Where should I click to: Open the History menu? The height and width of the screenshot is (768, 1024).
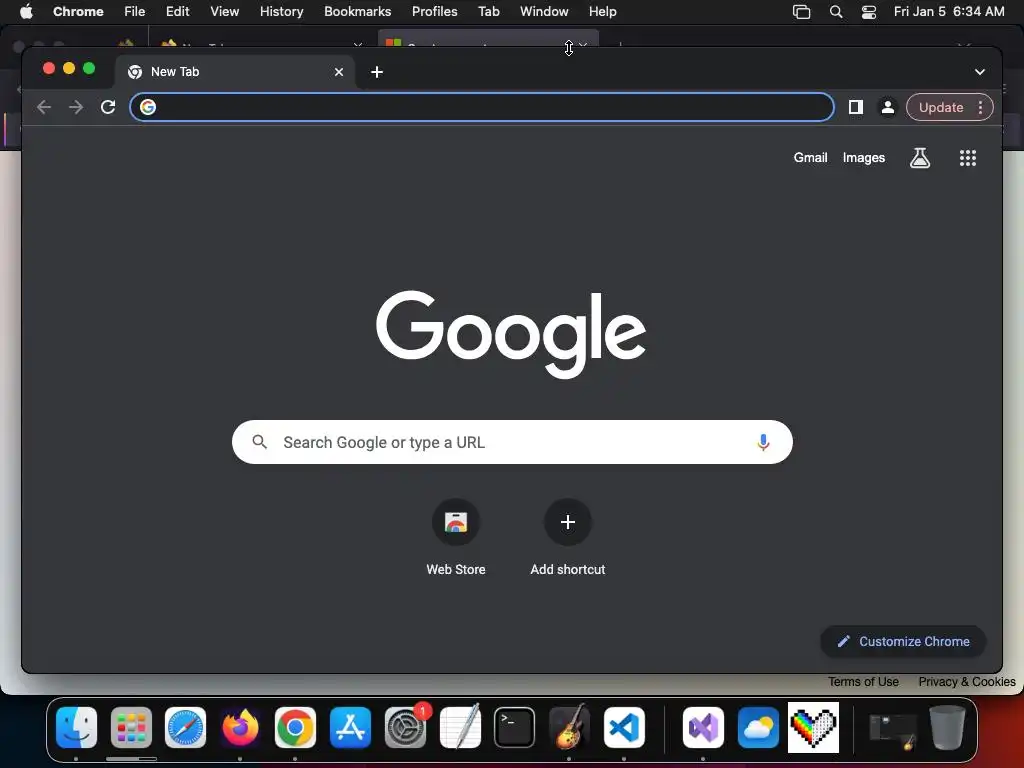click(281, 11)
